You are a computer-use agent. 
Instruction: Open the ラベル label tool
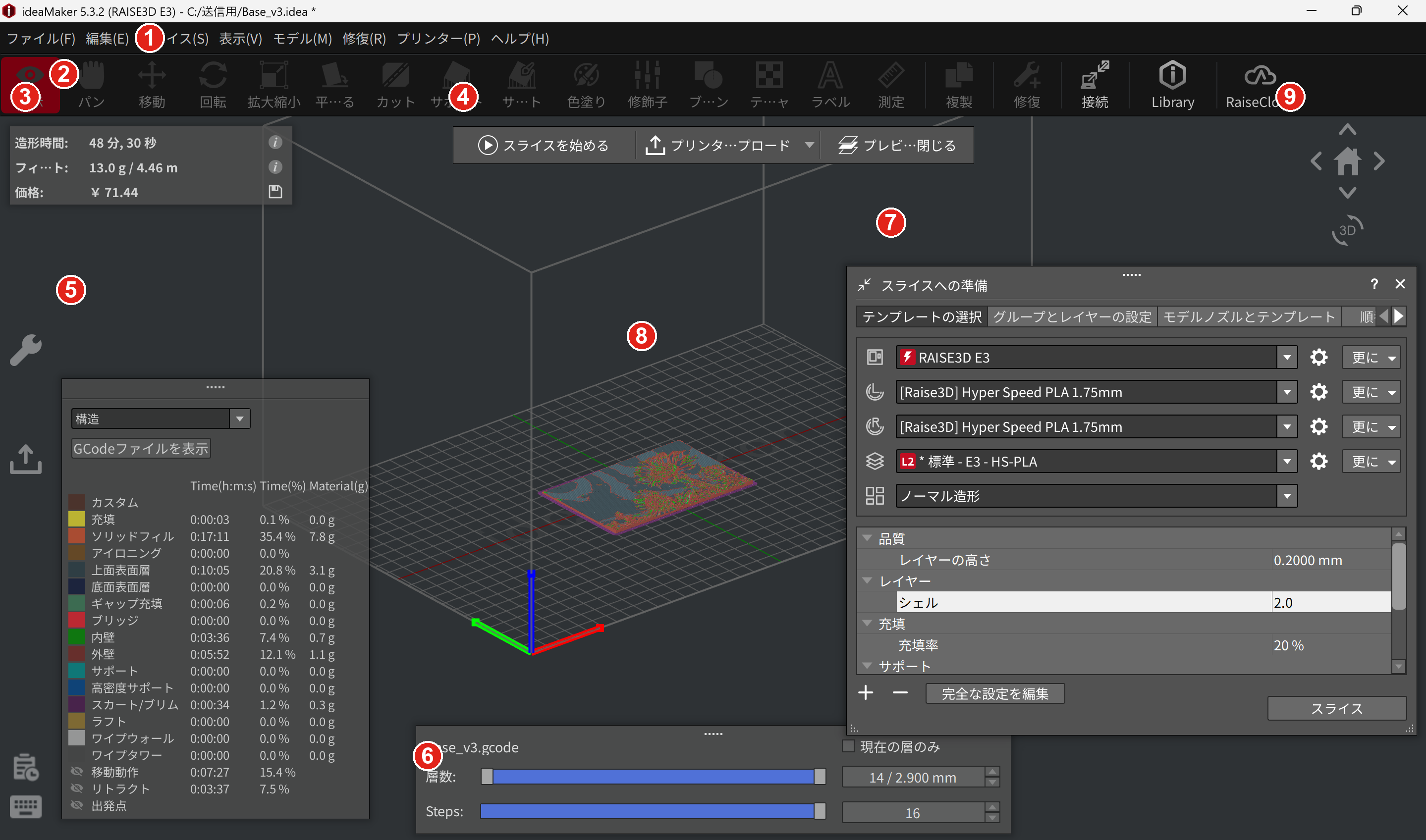830,86
